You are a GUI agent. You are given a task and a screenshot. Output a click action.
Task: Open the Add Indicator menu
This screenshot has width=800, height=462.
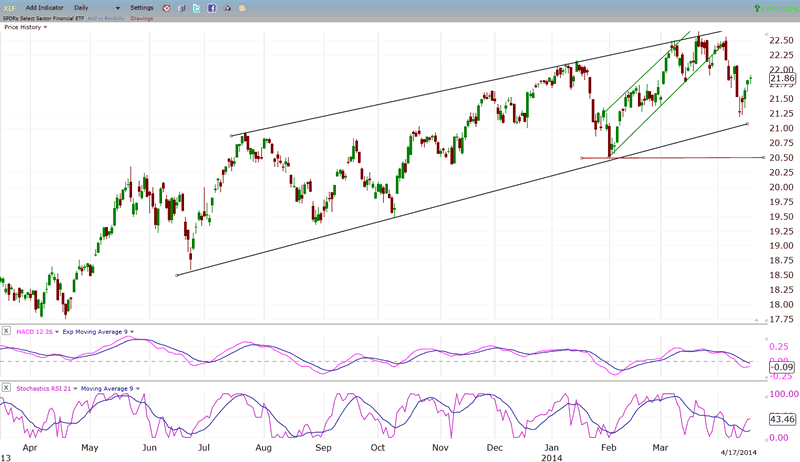click(46, 8)
